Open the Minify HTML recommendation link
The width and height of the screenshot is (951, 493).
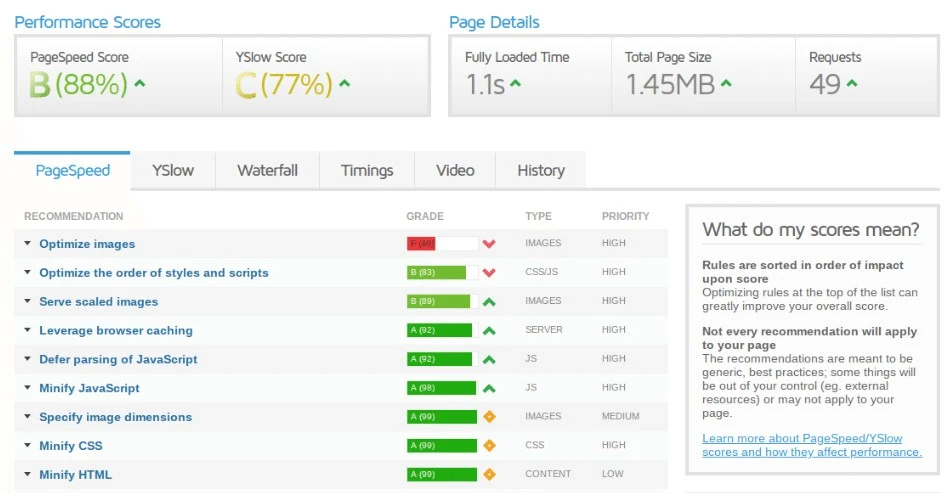[x=75, y=474]
